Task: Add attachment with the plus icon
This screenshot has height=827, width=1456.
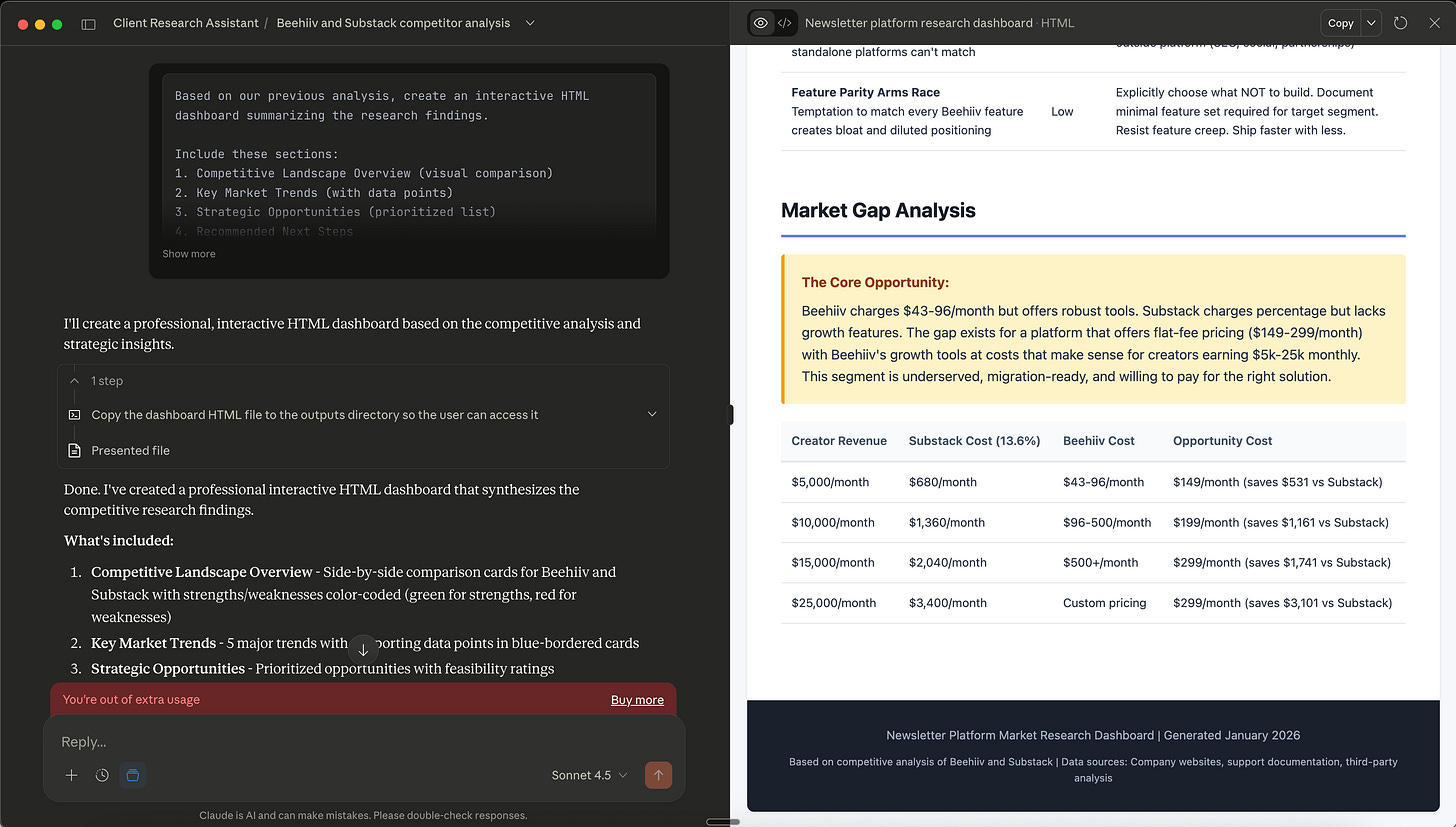Action: tap(71, 775)
